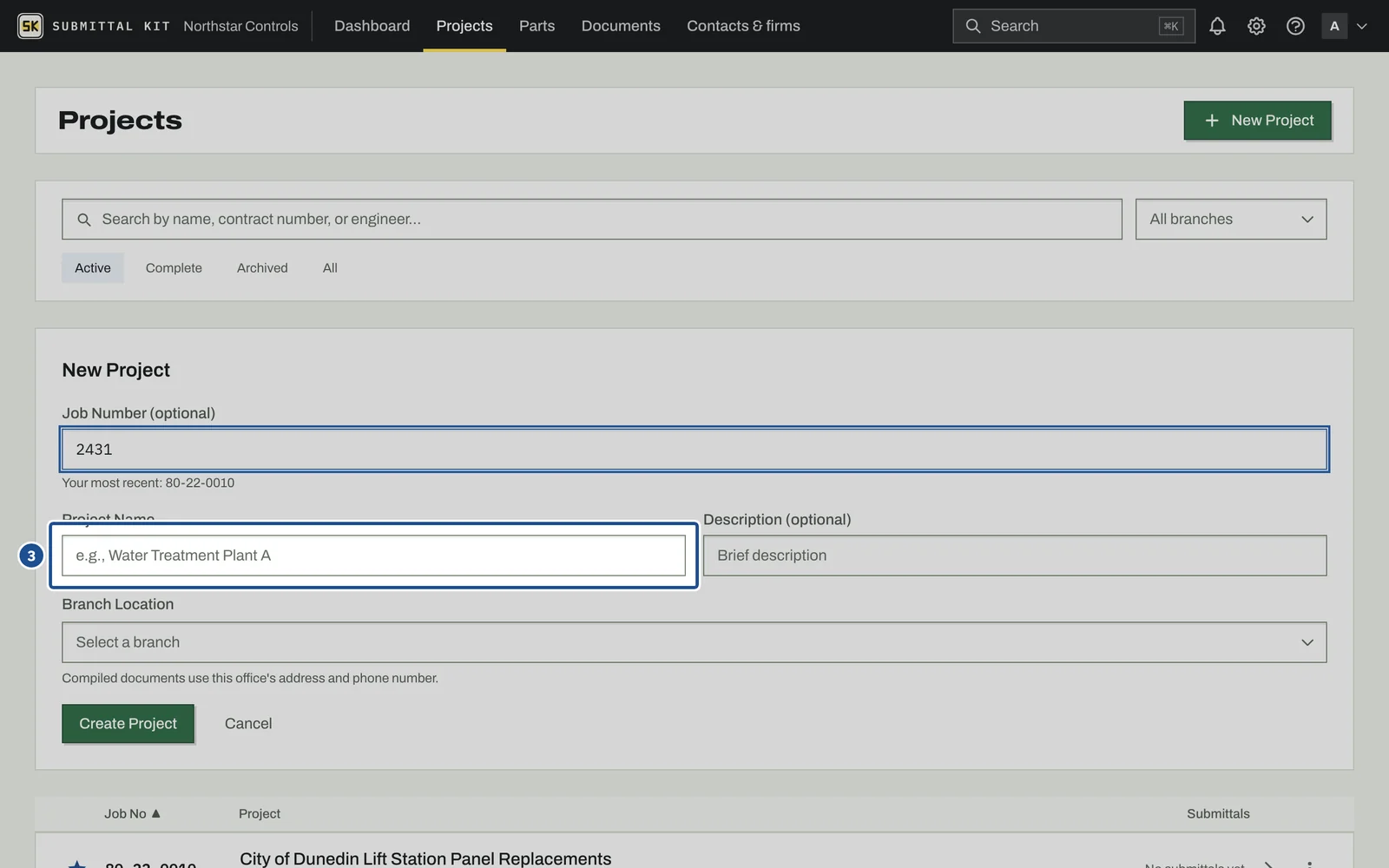Expand the account menu chevron

point(1361,26)
